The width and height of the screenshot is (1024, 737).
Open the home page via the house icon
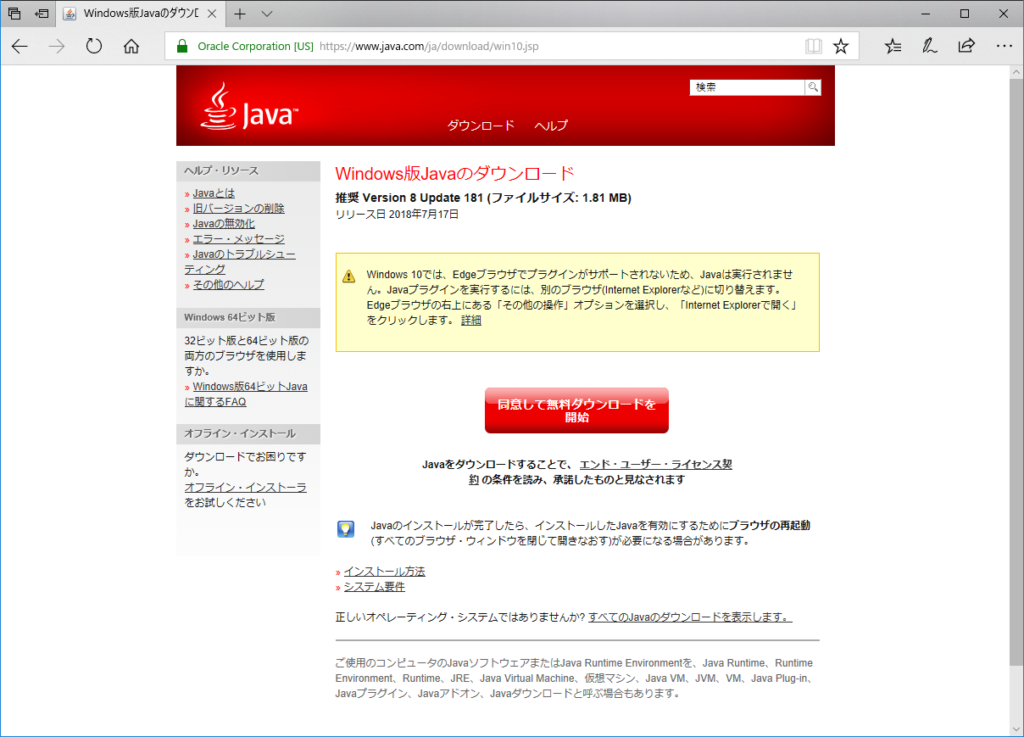click(x=131, y=46)
